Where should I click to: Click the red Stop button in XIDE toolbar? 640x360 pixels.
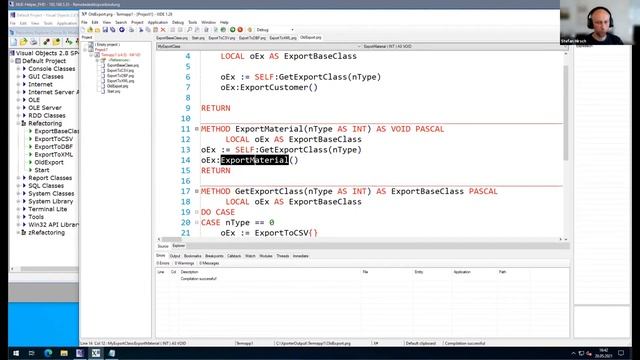240,30
